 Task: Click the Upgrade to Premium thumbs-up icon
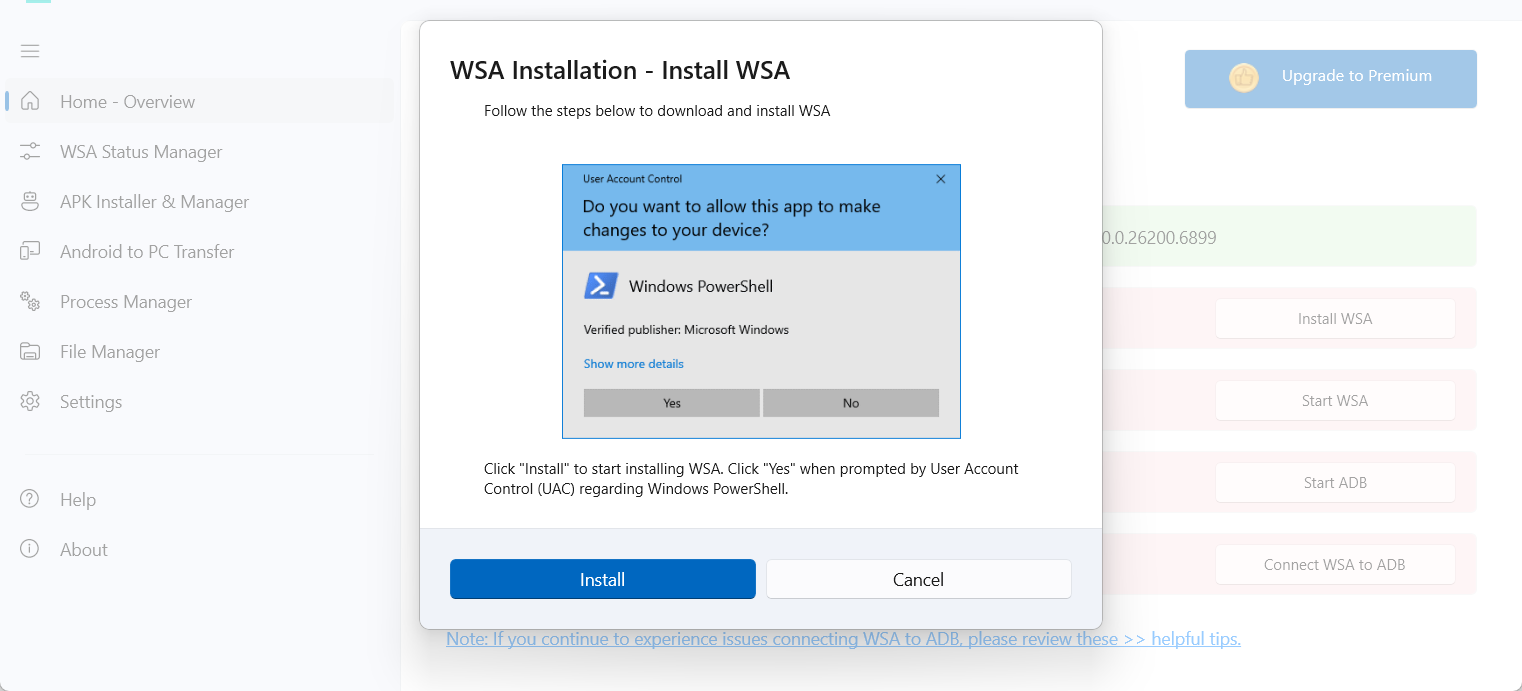tap(1243, 78)
